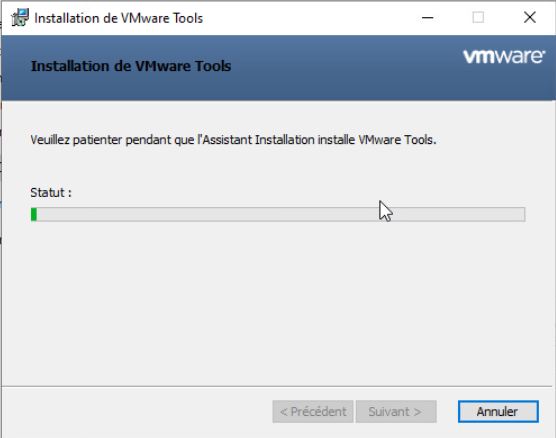
Task: Click empty title bar space before minimize button
Action: click(308, 17)
